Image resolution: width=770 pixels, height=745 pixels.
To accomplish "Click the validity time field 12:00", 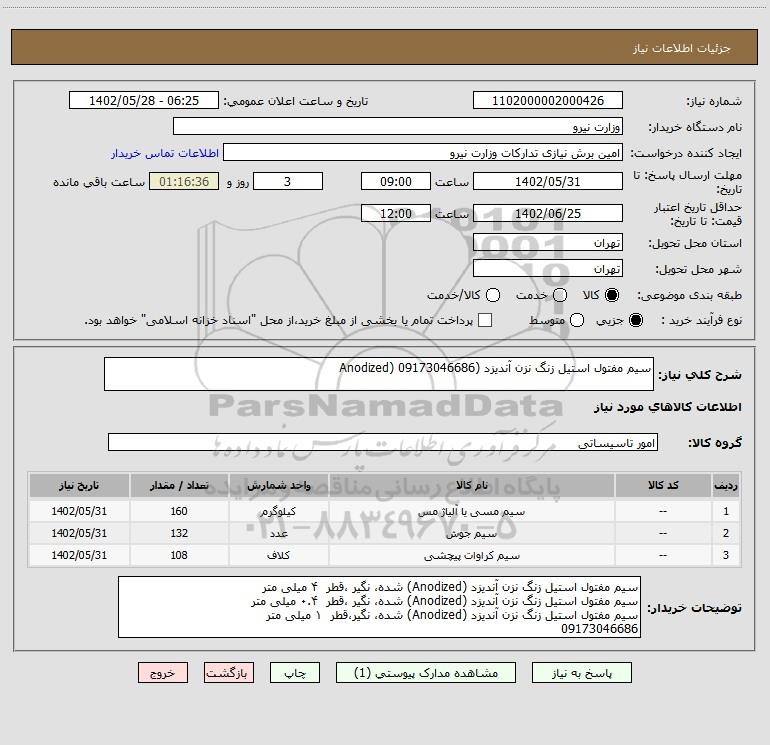I will click(396, 213).
